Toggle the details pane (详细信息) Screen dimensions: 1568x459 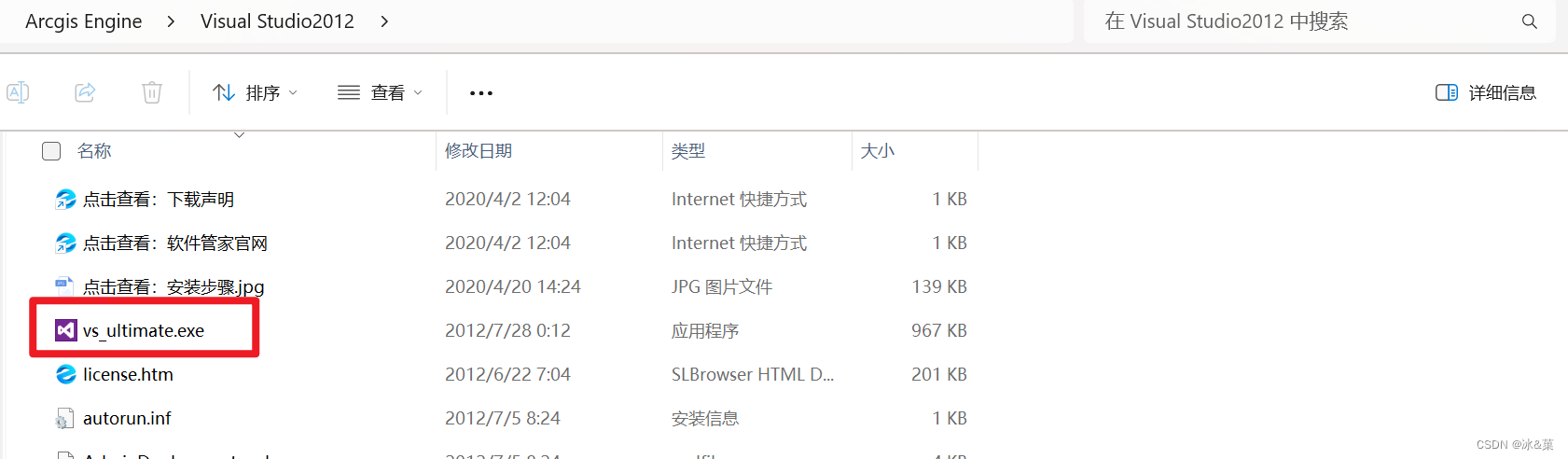click(x=1486, y=92)
